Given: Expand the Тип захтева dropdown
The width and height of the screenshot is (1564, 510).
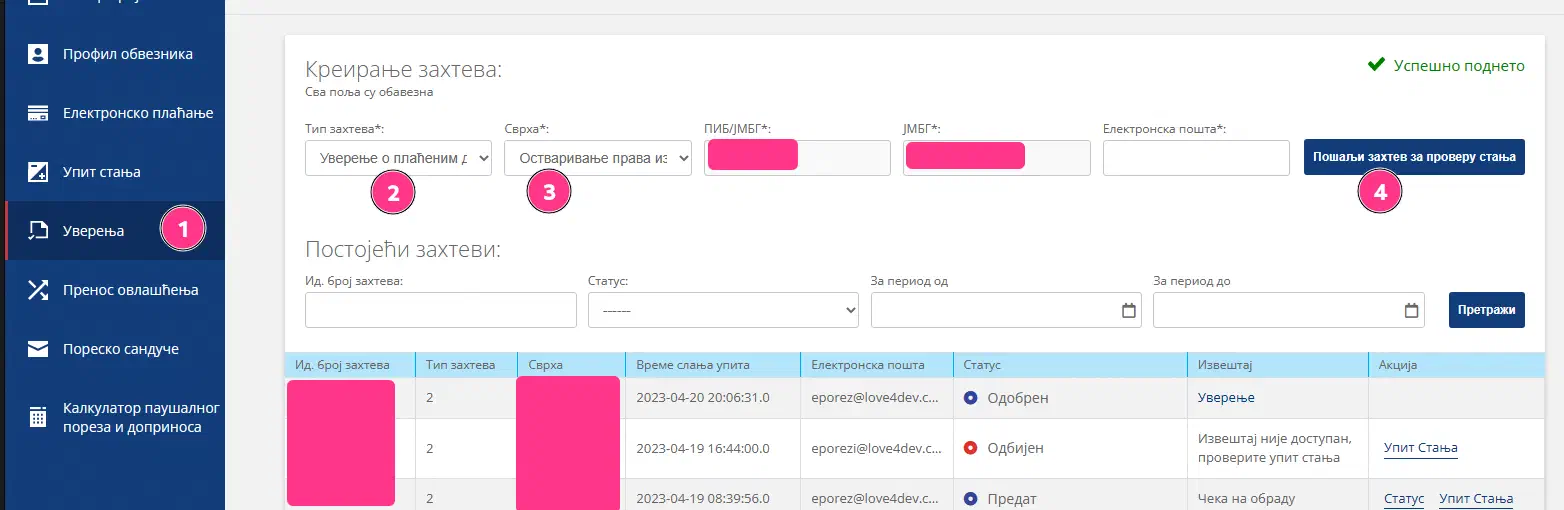Looking at the screenshot, I should [398, 158].
